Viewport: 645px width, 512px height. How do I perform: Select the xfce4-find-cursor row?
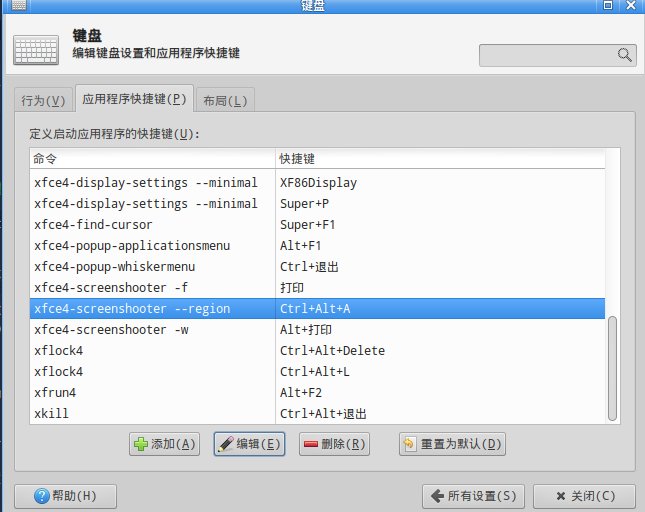click(317, 225)
